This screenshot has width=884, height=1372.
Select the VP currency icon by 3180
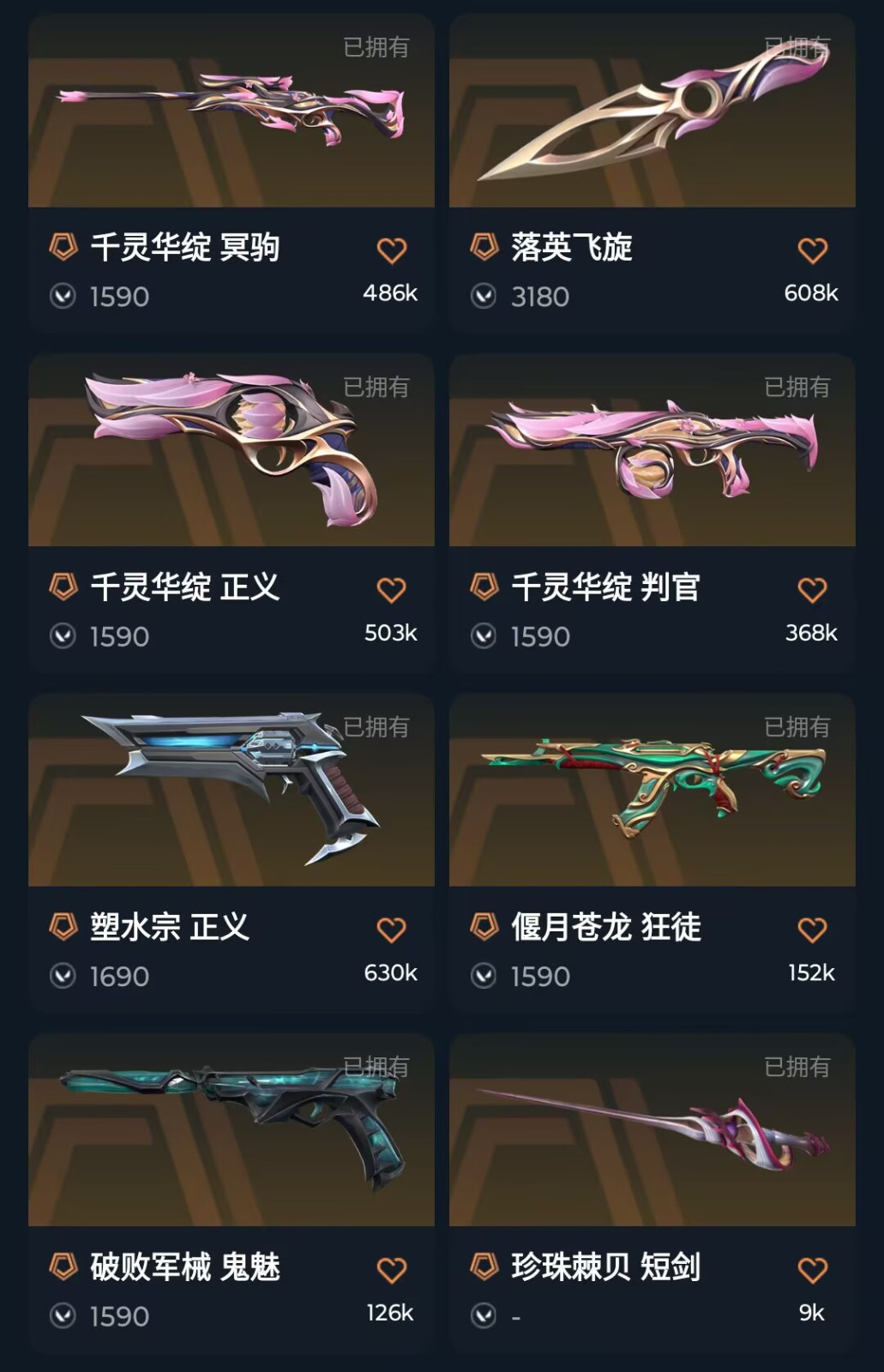click(484, 297)
